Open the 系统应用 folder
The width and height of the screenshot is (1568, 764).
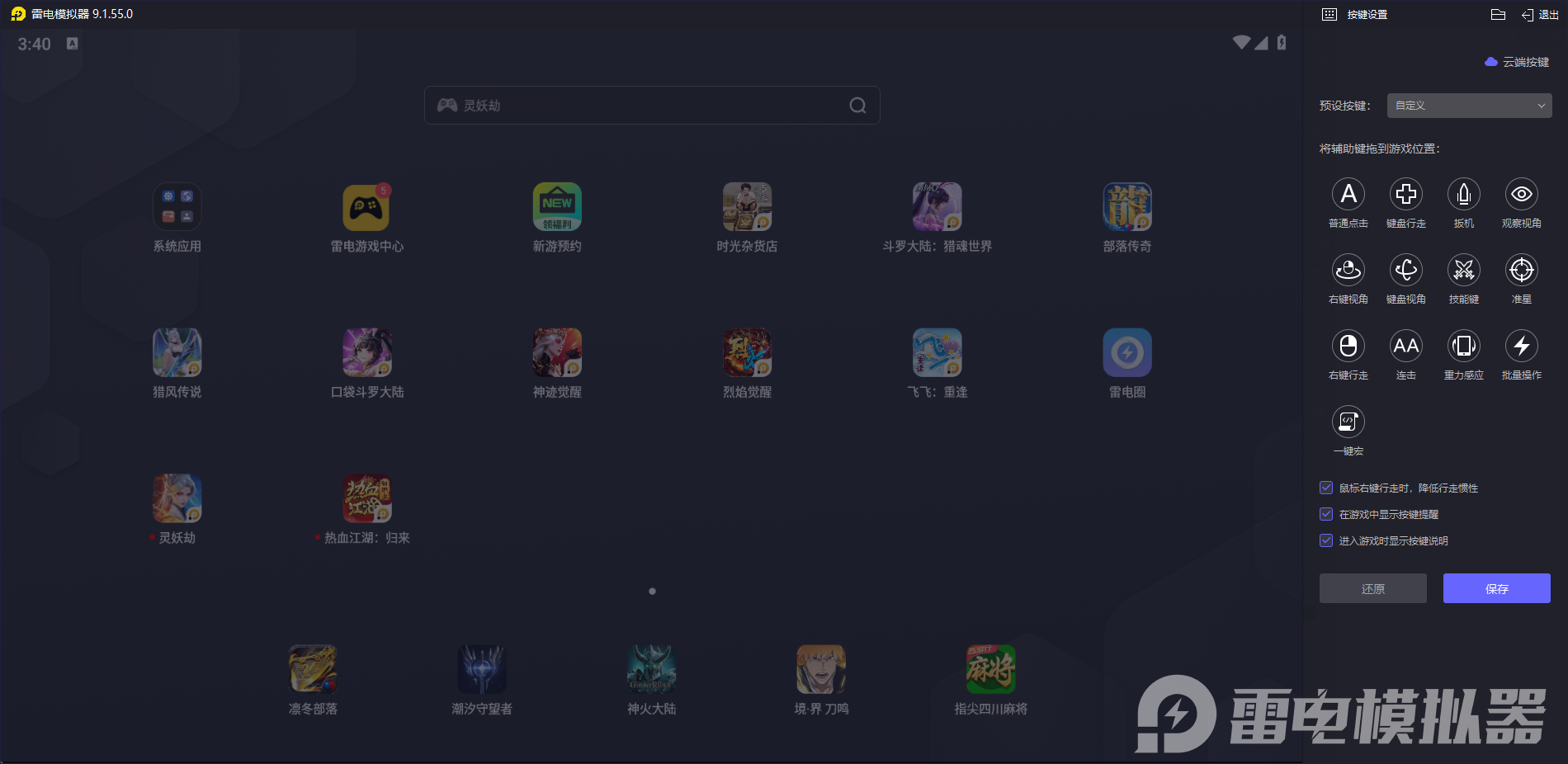(177, 206)
